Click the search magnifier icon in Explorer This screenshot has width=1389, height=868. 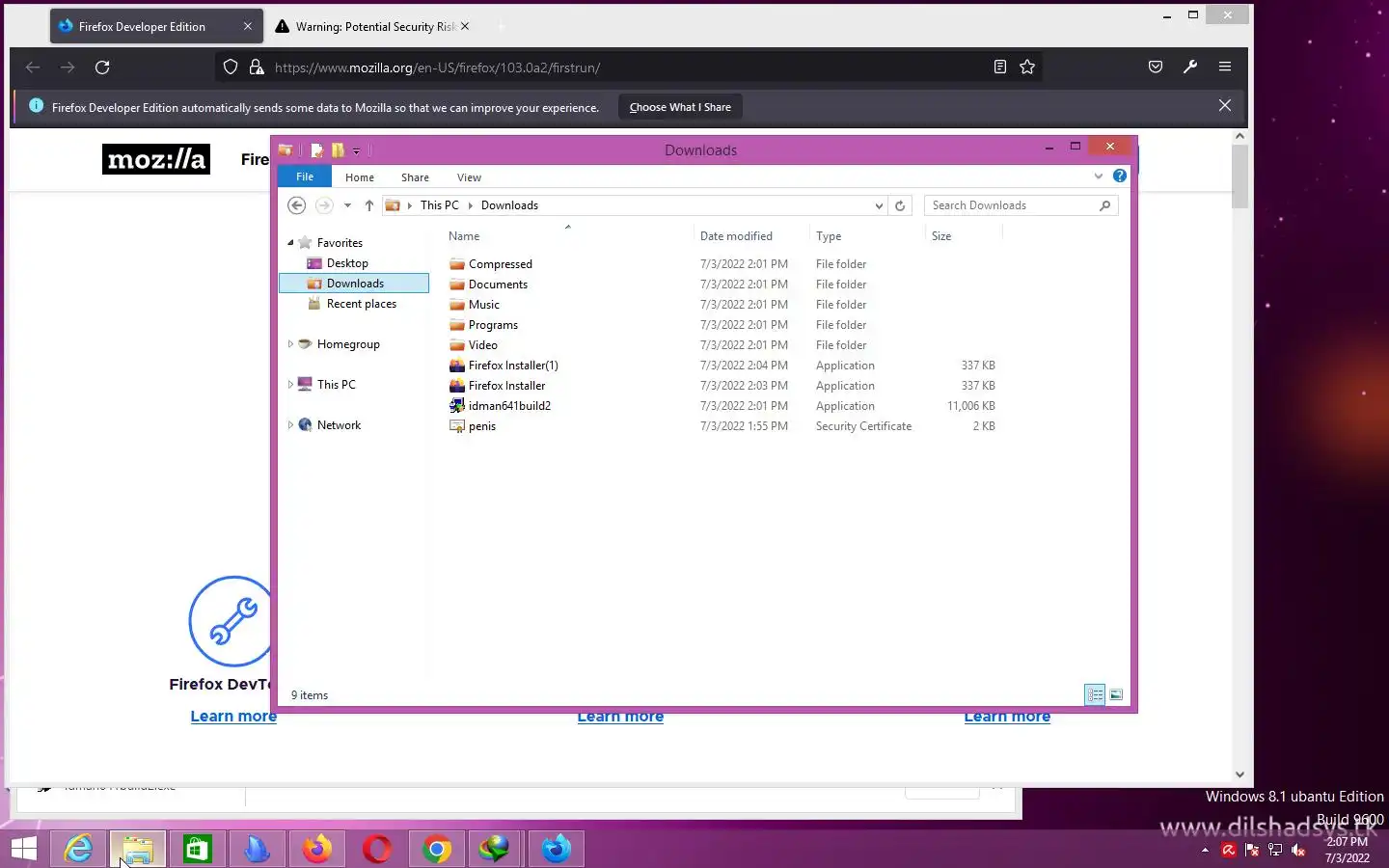tap(1105, 205)
